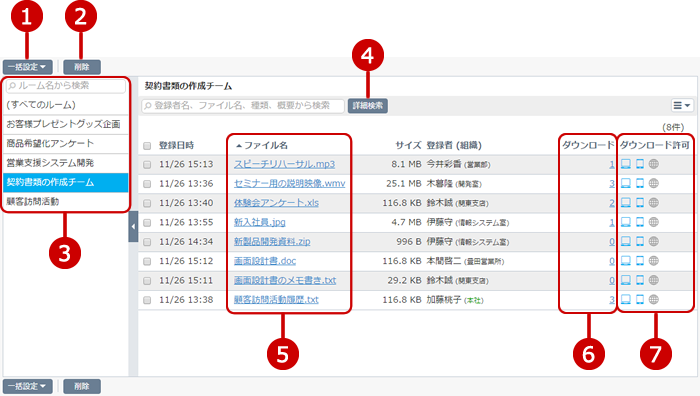The image size is (700, 396).
Task: Click globe download permission icon for 新入社員.jpg
Action: tap(654, 222)
